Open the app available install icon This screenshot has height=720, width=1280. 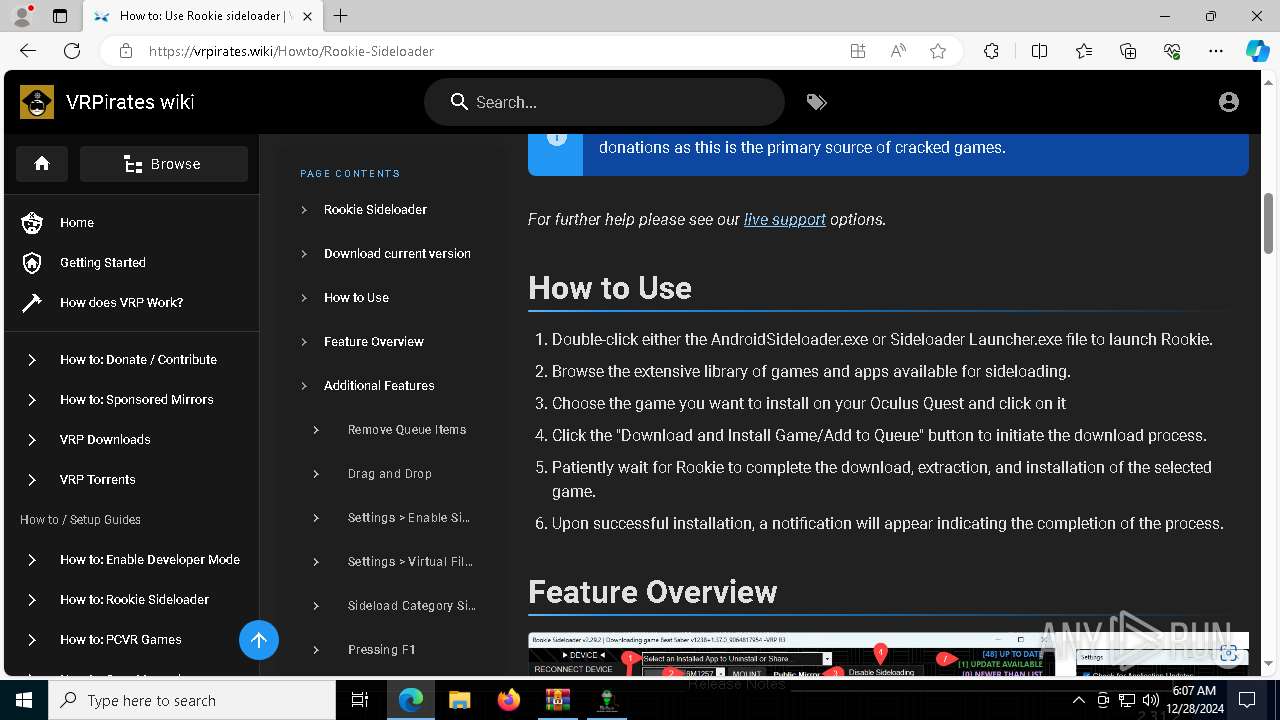tap(858, 51)
